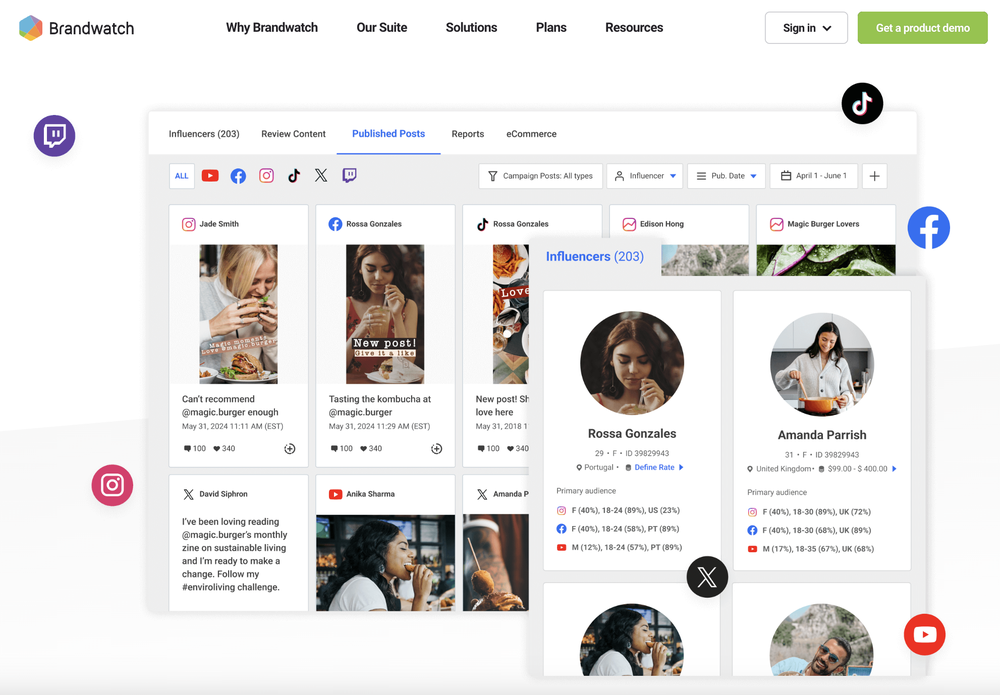Click the Amanda Parrish name
Image resolution: width=1000 pixels, height=695 pixels.
(x=822, y=435)
